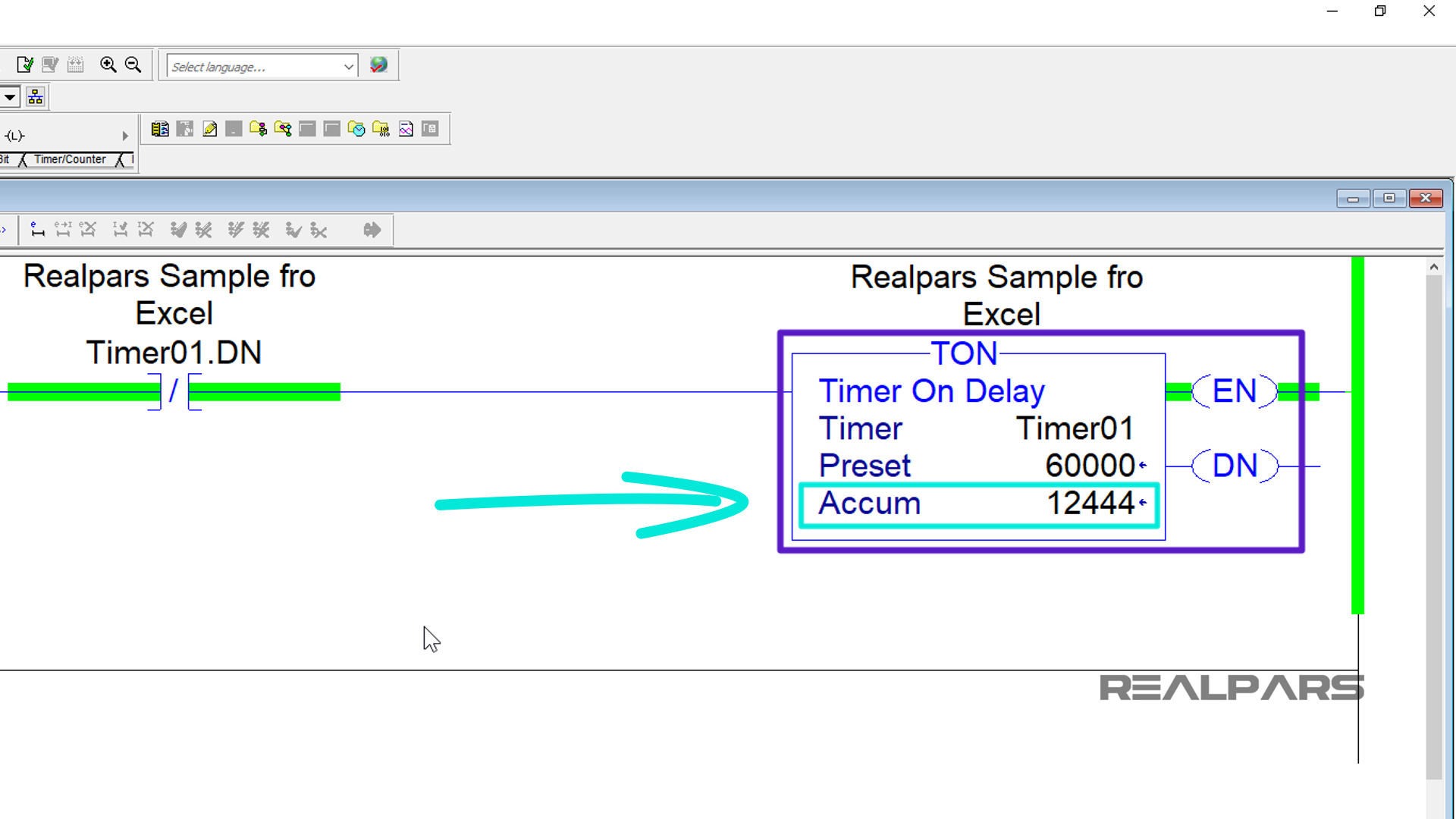Open the dropdown arrow beside the tree icon
Image resolution: width=1456 pixels, height=819 pixels.
10,96
